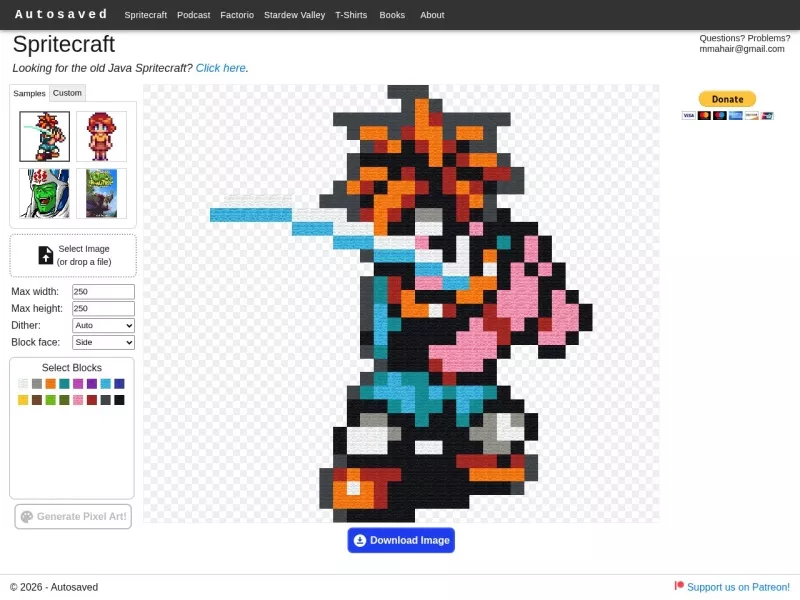The width and height of the screenshot is (800, 600).
Task: Open the Stardew Valley page
Action: [294, 15]
